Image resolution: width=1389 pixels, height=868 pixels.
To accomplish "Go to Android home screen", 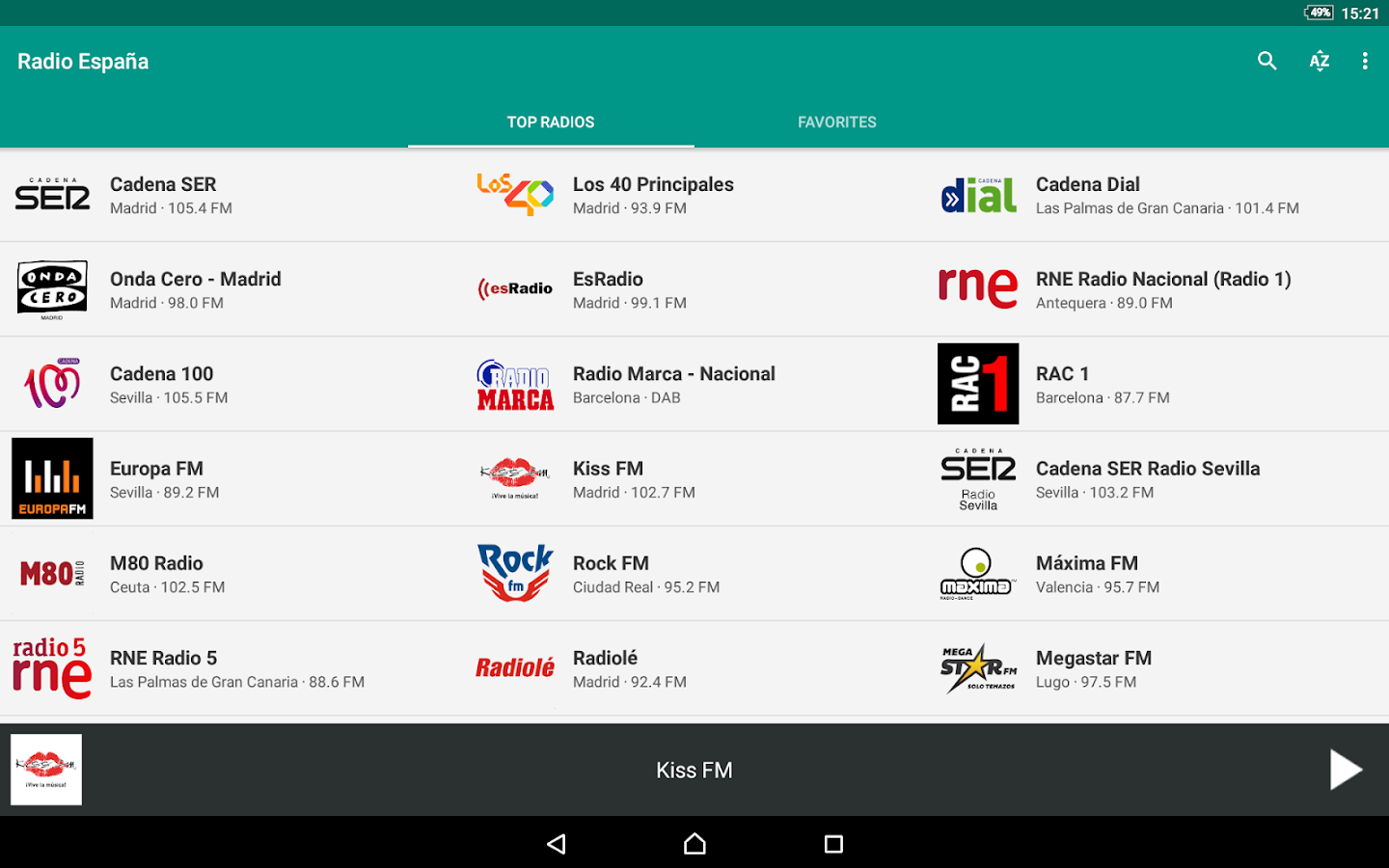I will (x=694, y=844).
